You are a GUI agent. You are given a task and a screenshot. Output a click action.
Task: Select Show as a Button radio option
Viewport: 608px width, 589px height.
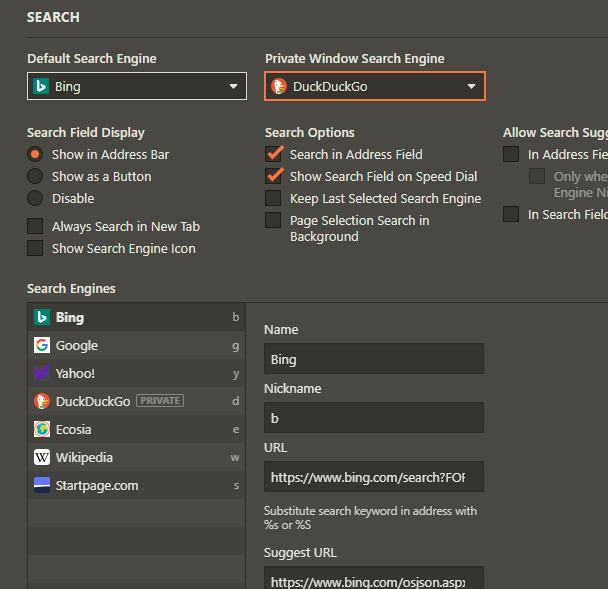pyautogui.click(x=35, y=176)
